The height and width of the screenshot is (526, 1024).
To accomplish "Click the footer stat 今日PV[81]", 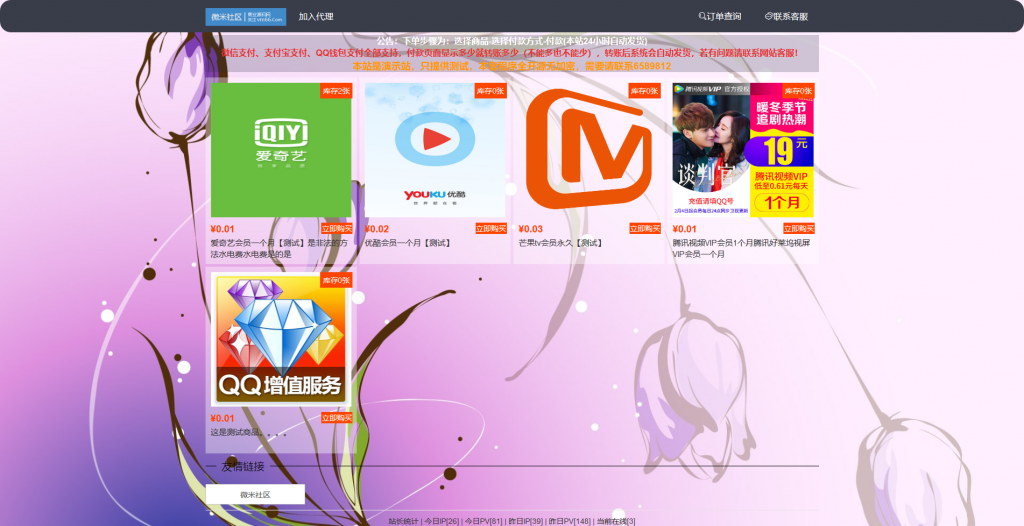I will 484,521.
